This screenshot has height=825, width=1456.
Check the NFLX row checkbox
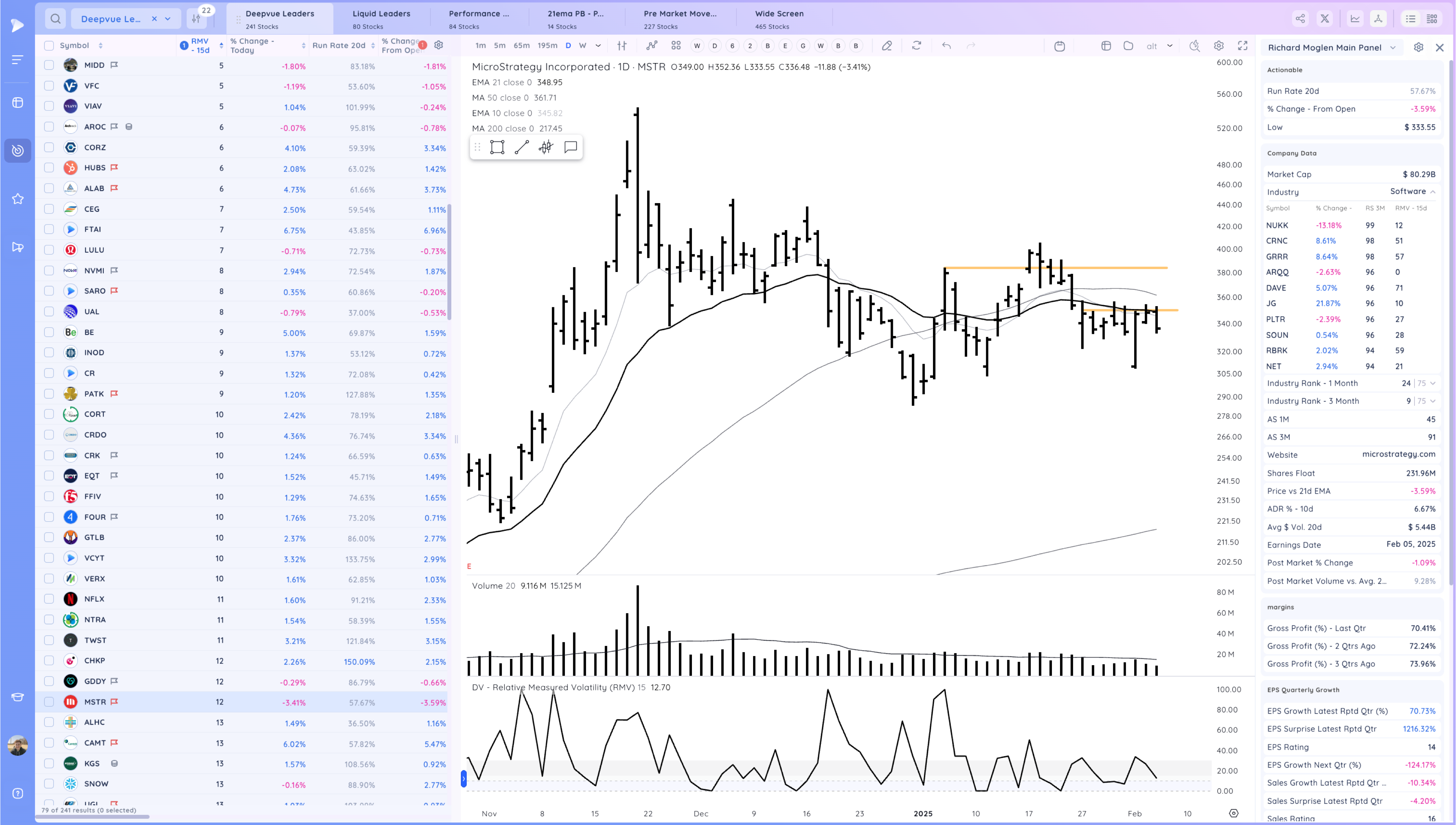click(49, 599)
